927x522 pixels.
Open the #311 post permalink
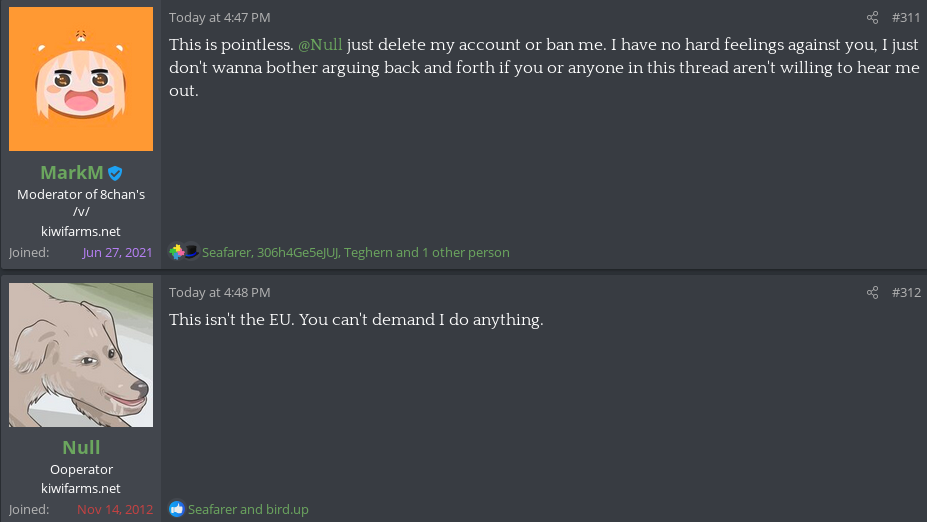(x=906, y=18)
